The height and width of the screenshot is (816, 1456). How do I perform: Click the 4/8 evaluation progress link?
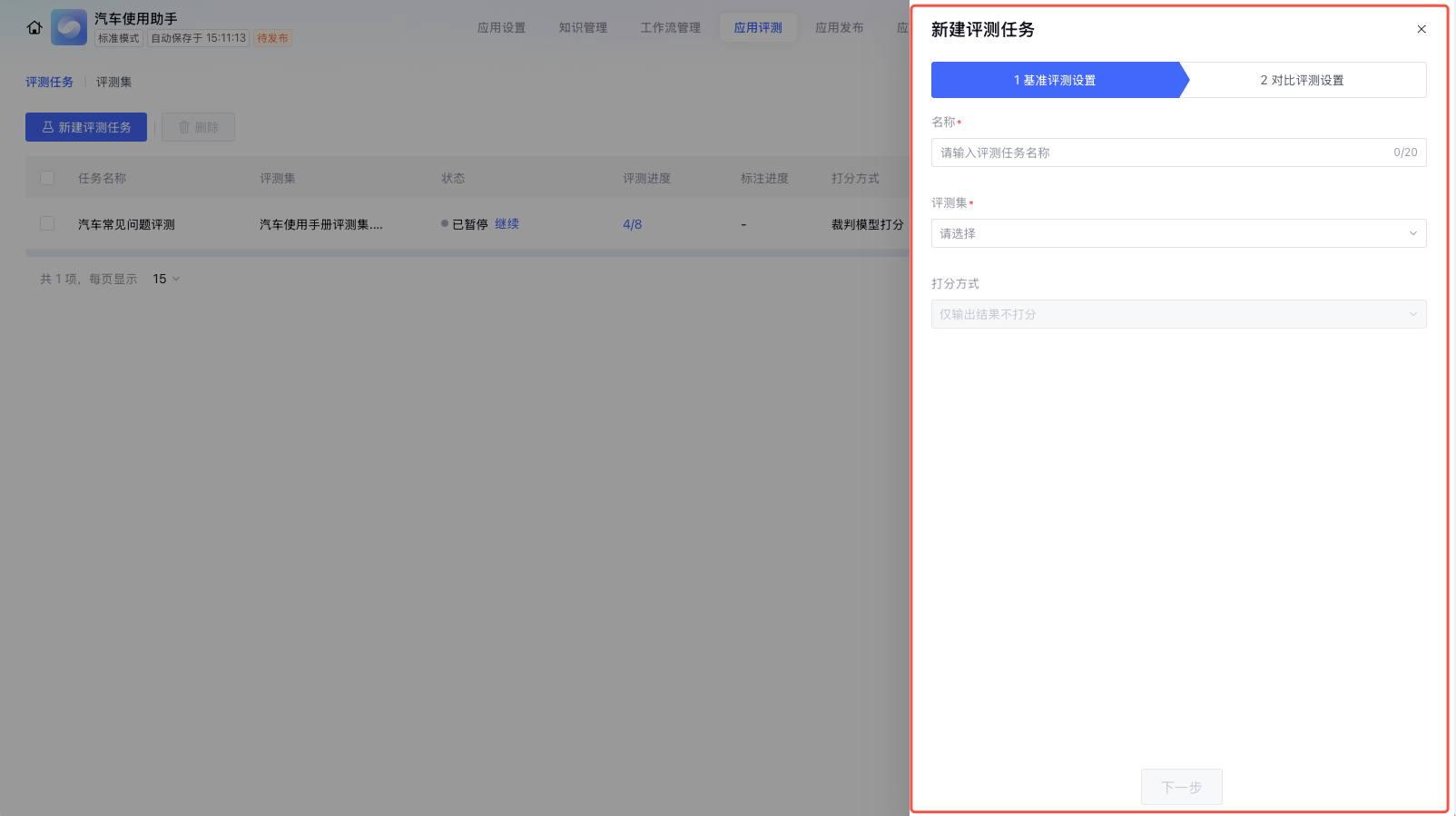tap(632, 224)
